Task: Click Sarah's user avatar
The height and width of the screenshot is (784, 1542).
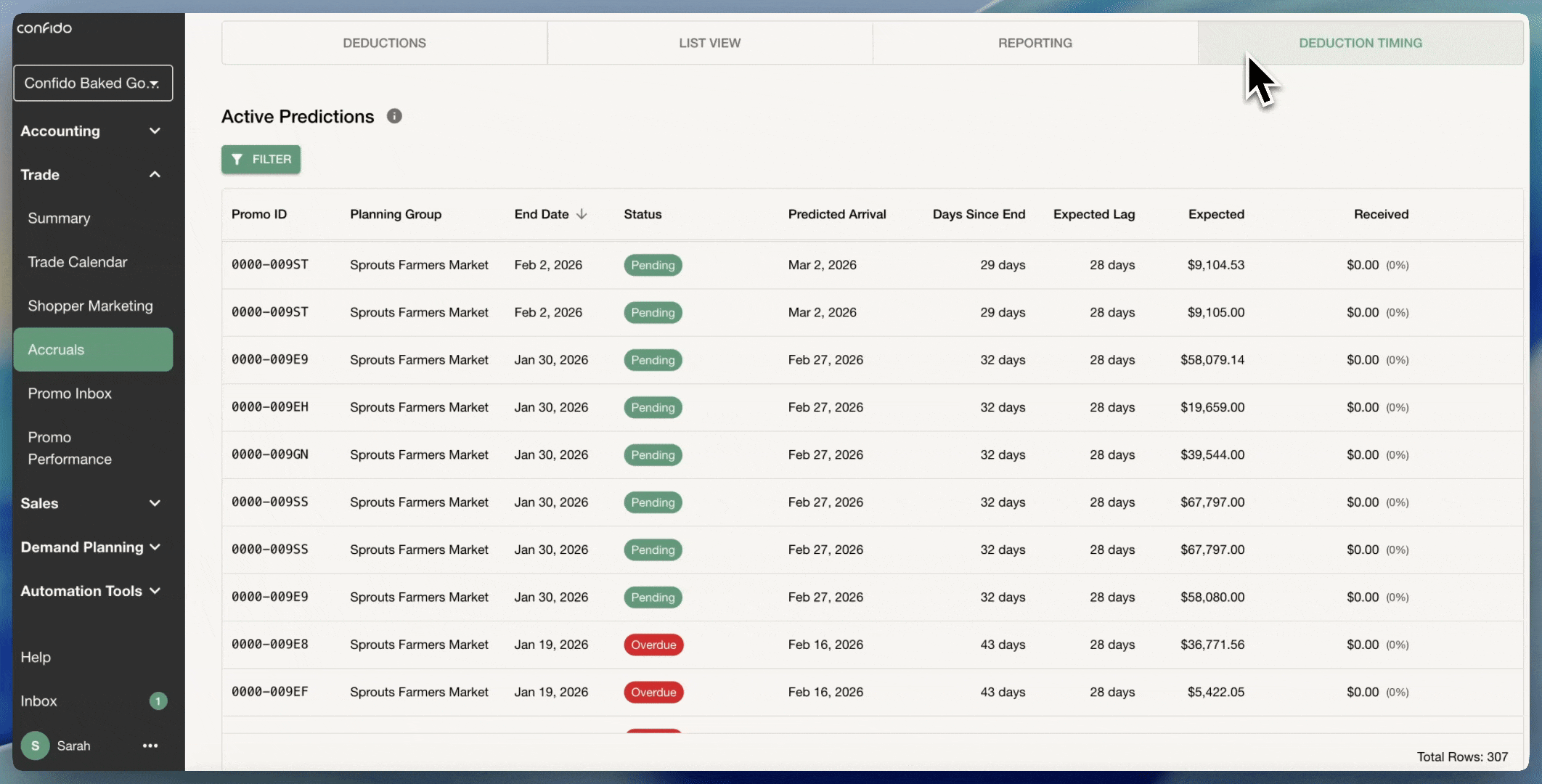Action: tap(35, 746)
